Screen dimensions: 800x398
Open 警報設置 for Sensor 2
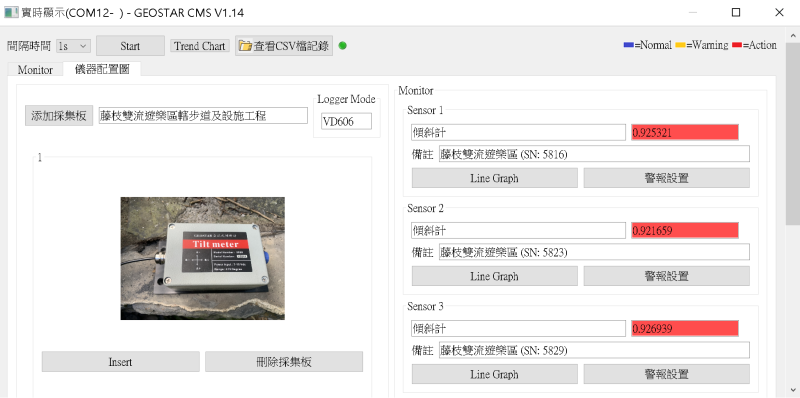coord(667,276)
